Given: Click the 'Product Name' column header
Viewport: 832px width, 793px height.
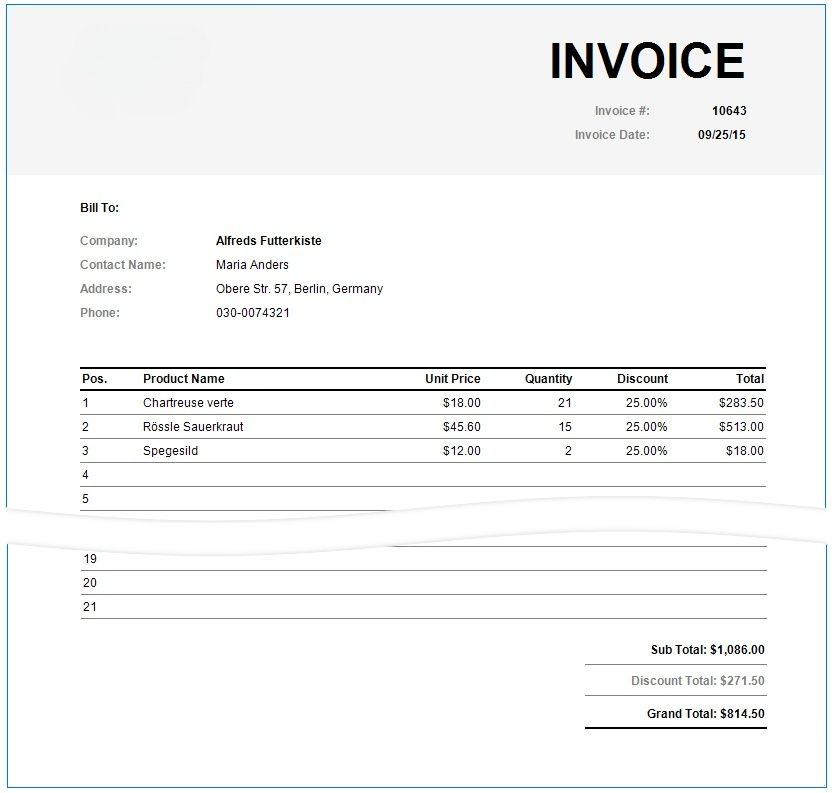Looking at the screenshot, I should click(184, 378).
